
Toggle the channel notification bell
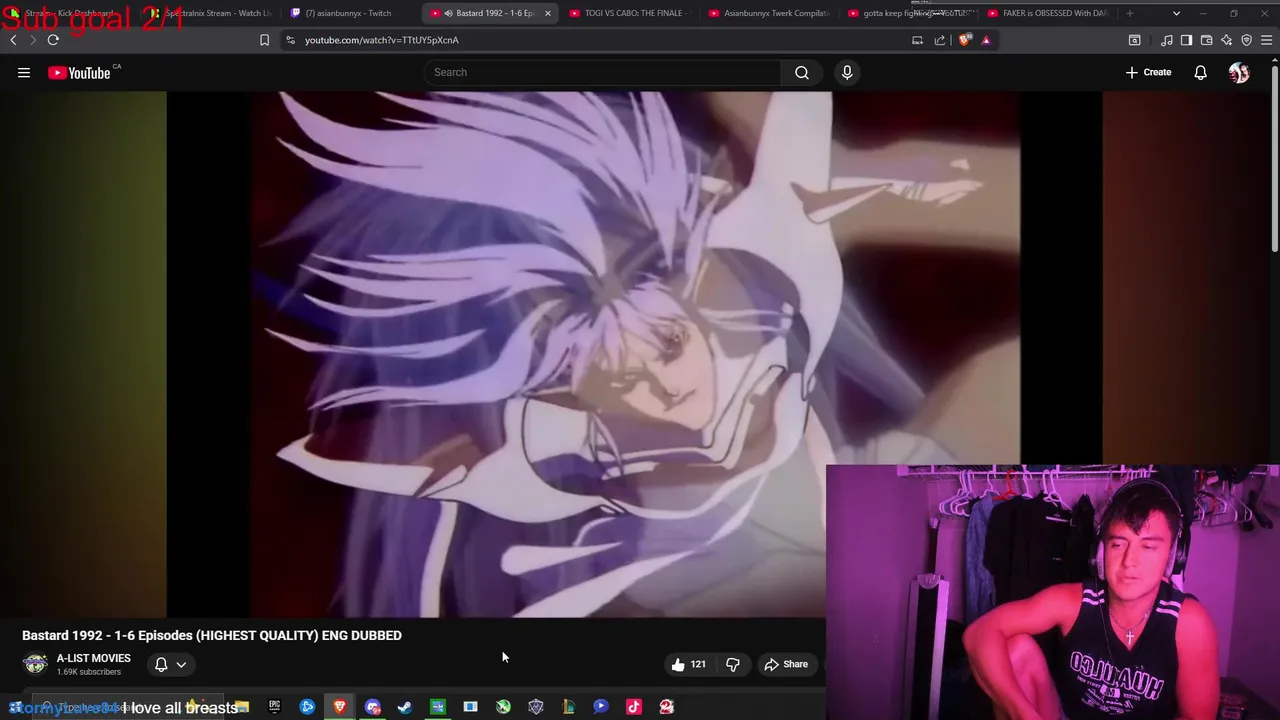[161, 664]
